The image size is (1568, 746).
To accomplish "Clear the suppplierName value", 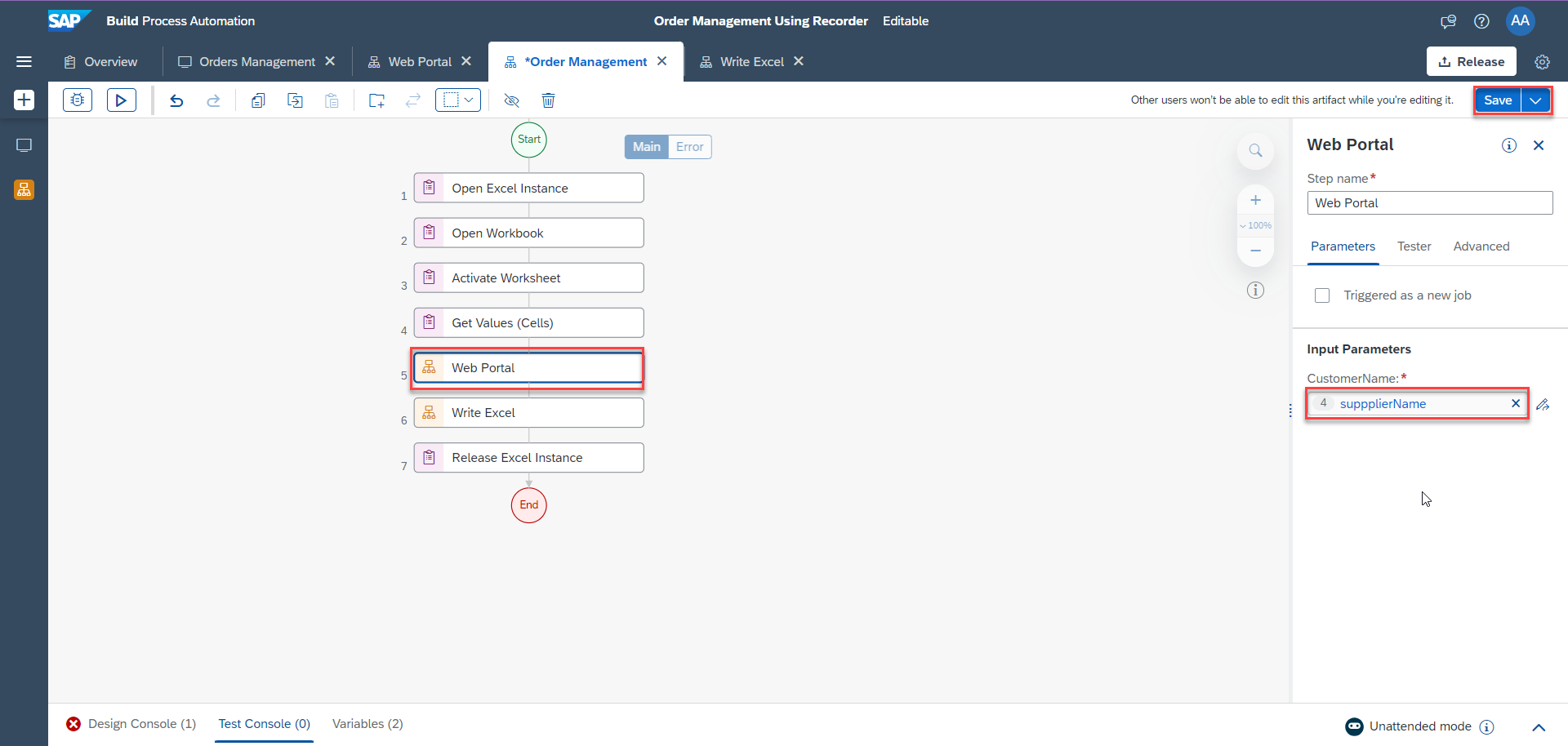I will [x=1516, y=403].
